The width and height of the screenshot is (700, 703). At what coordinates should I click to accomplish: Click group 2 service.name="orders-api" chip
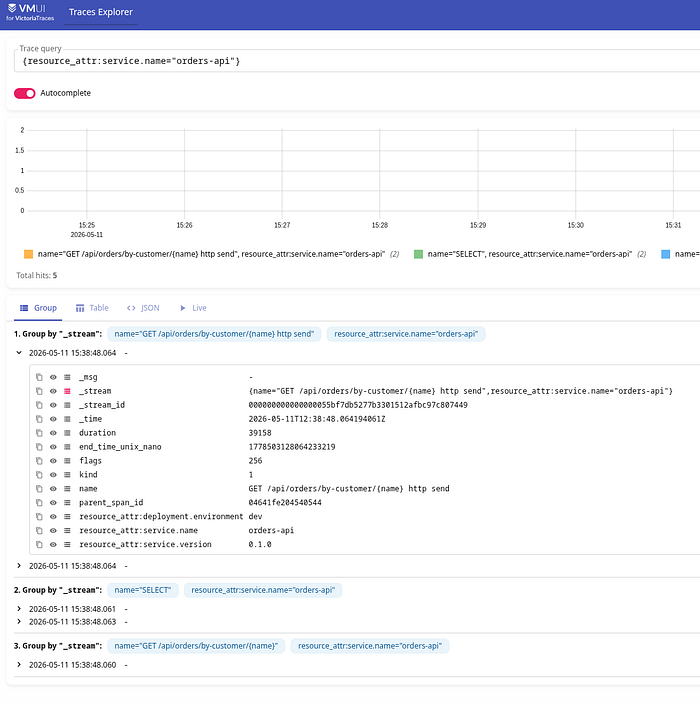pos(263,590)
